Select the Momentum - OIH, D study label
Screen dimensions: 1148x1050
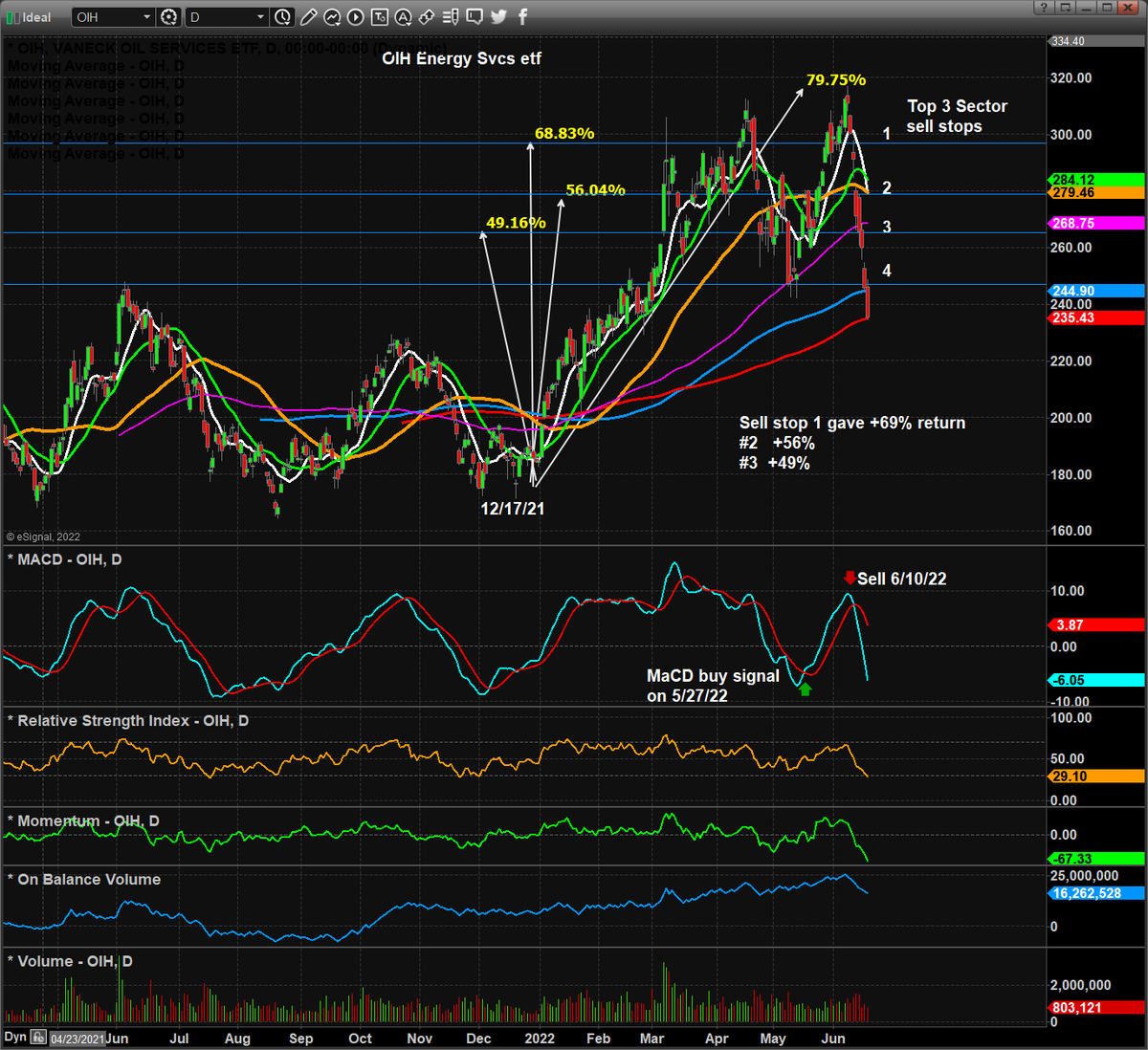pos(83,821)
